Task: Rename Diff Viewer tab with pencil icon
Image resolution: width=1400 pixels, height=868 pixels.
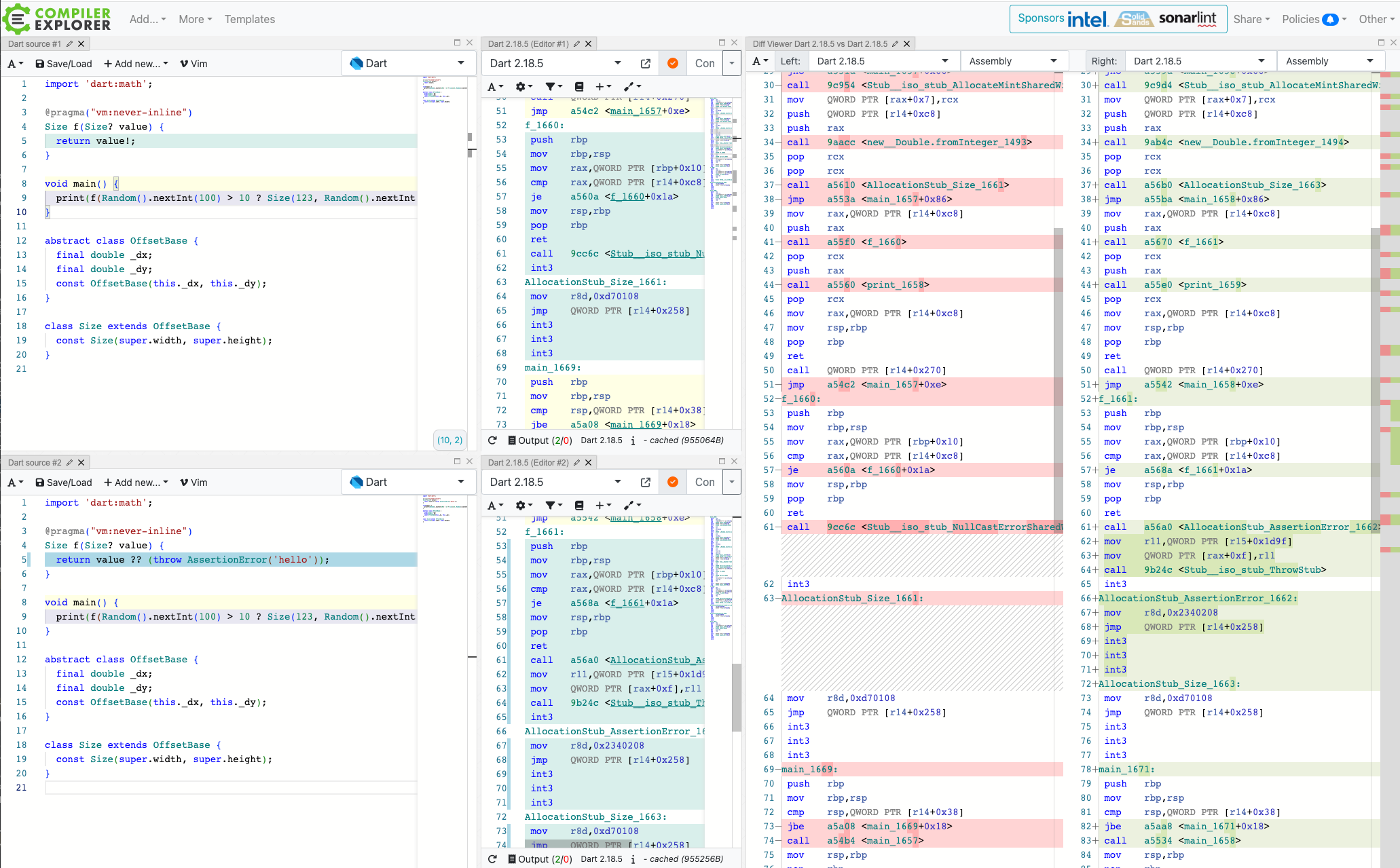Action: 895,43
